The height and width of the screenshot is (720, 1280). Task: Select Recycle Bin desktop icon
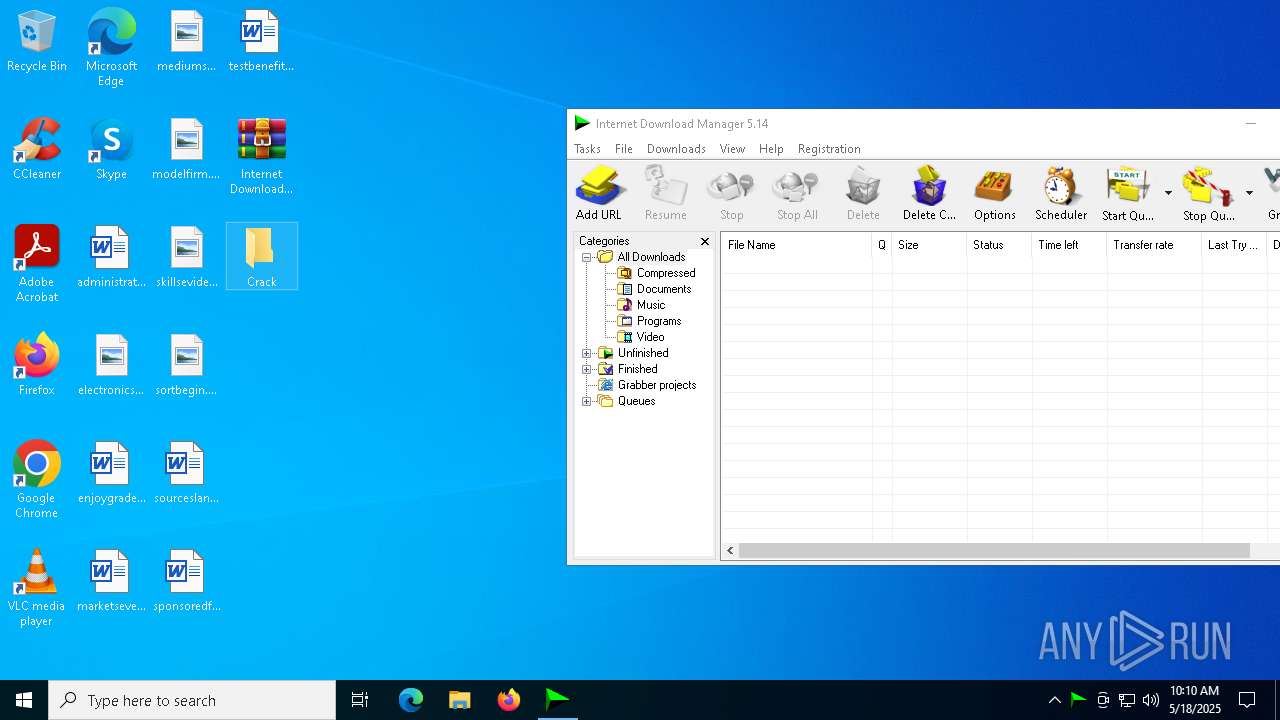(37, 41)
